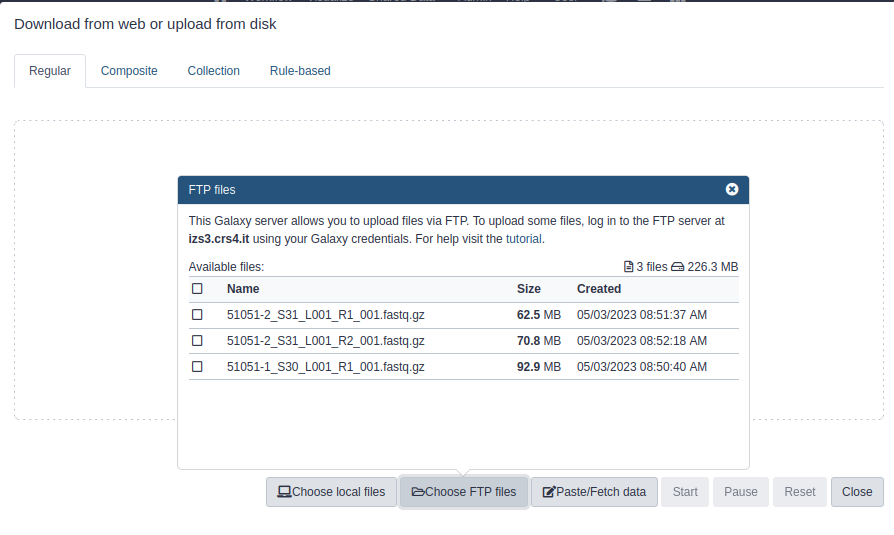Open the Collection tab
This screenshot has width=894, height=535.
214,71
